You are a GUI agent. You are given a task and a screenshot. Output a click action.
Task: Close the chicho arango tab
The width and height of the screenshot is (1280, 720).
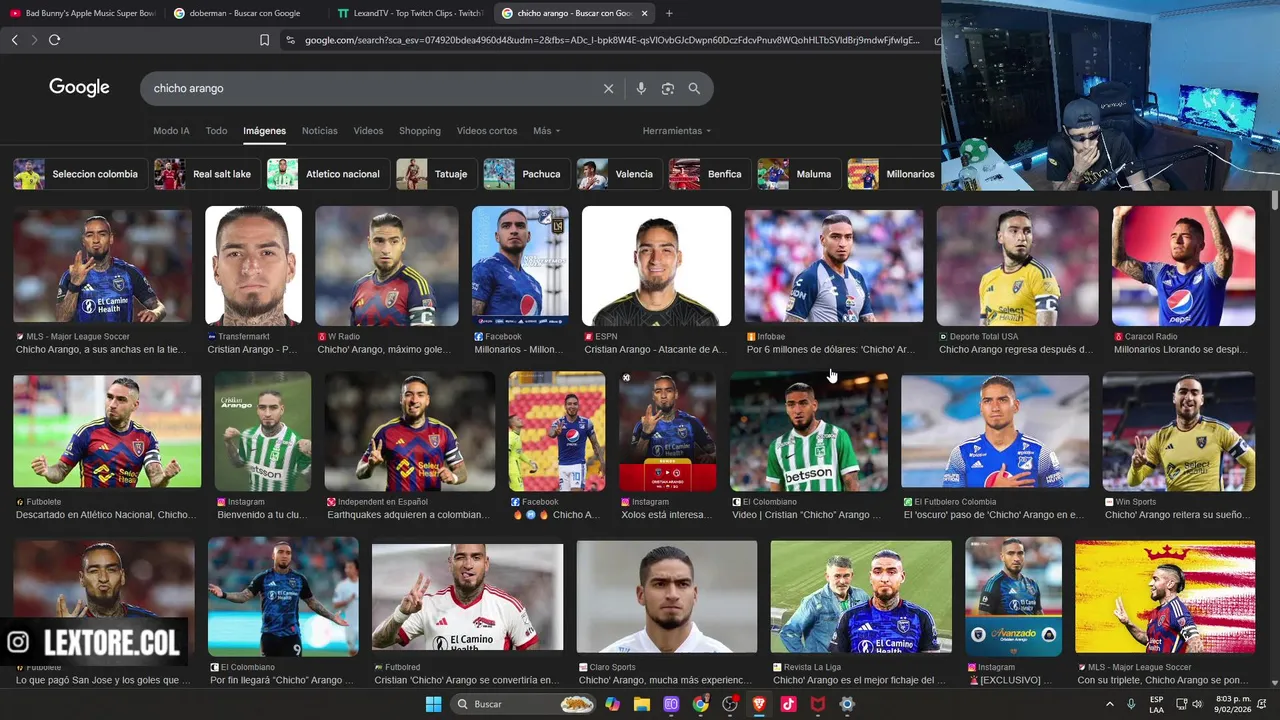(x=644, y=13)
